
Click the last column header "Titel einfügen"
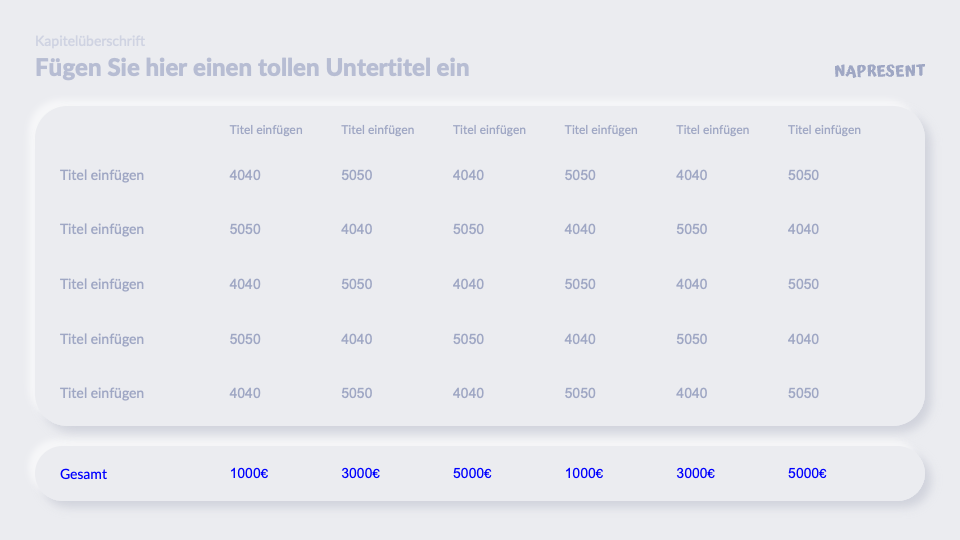click(824, 130)
